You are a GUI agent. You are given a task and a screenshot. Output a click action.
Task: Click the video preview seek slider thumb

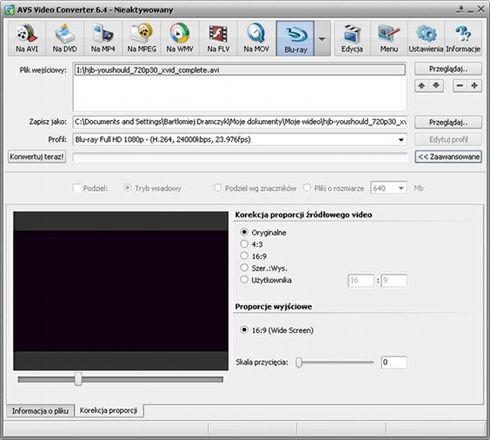pos(78,379)
